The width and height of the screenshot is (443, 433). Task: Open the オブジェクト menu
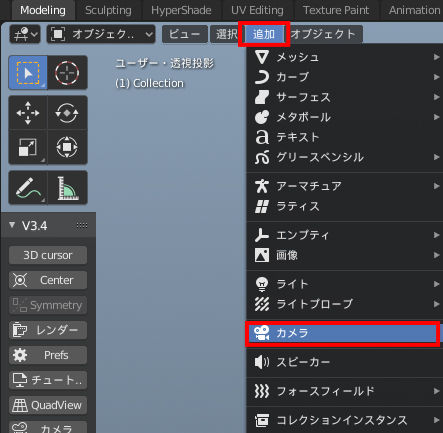click(x=323, y=34)
